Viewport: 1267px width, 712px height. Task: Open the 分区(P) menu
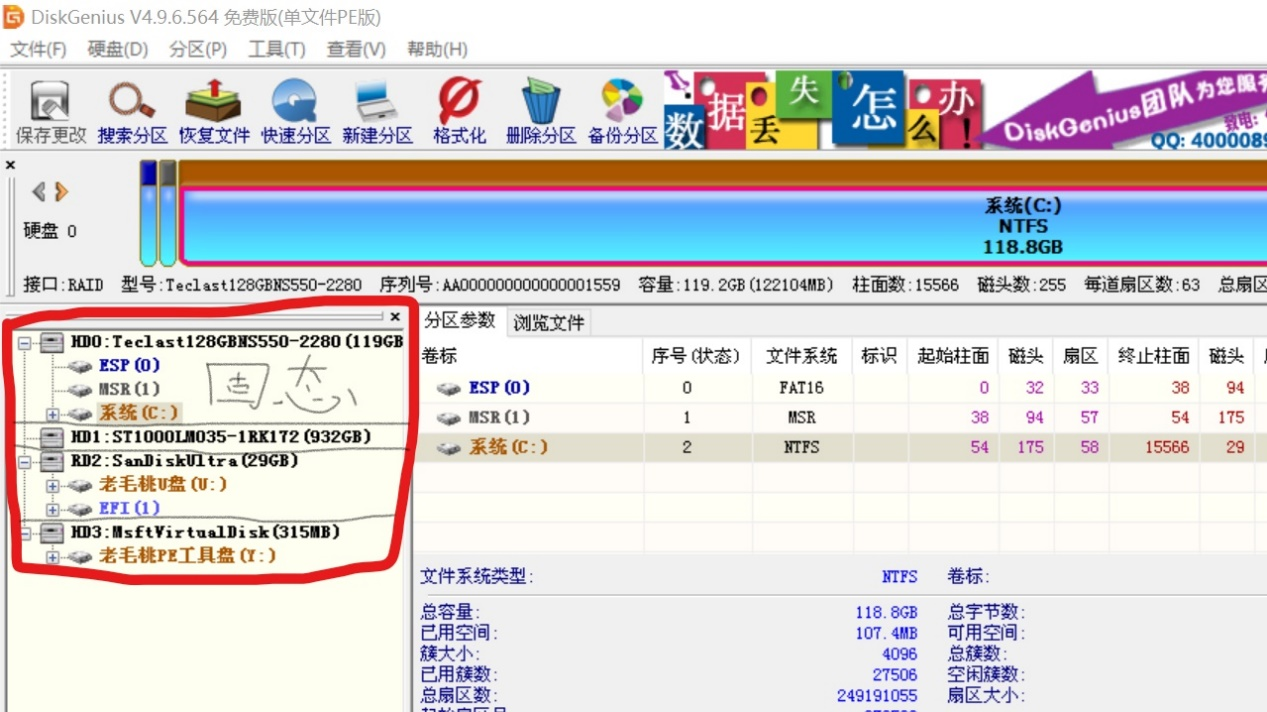click(x=198, y=49)
